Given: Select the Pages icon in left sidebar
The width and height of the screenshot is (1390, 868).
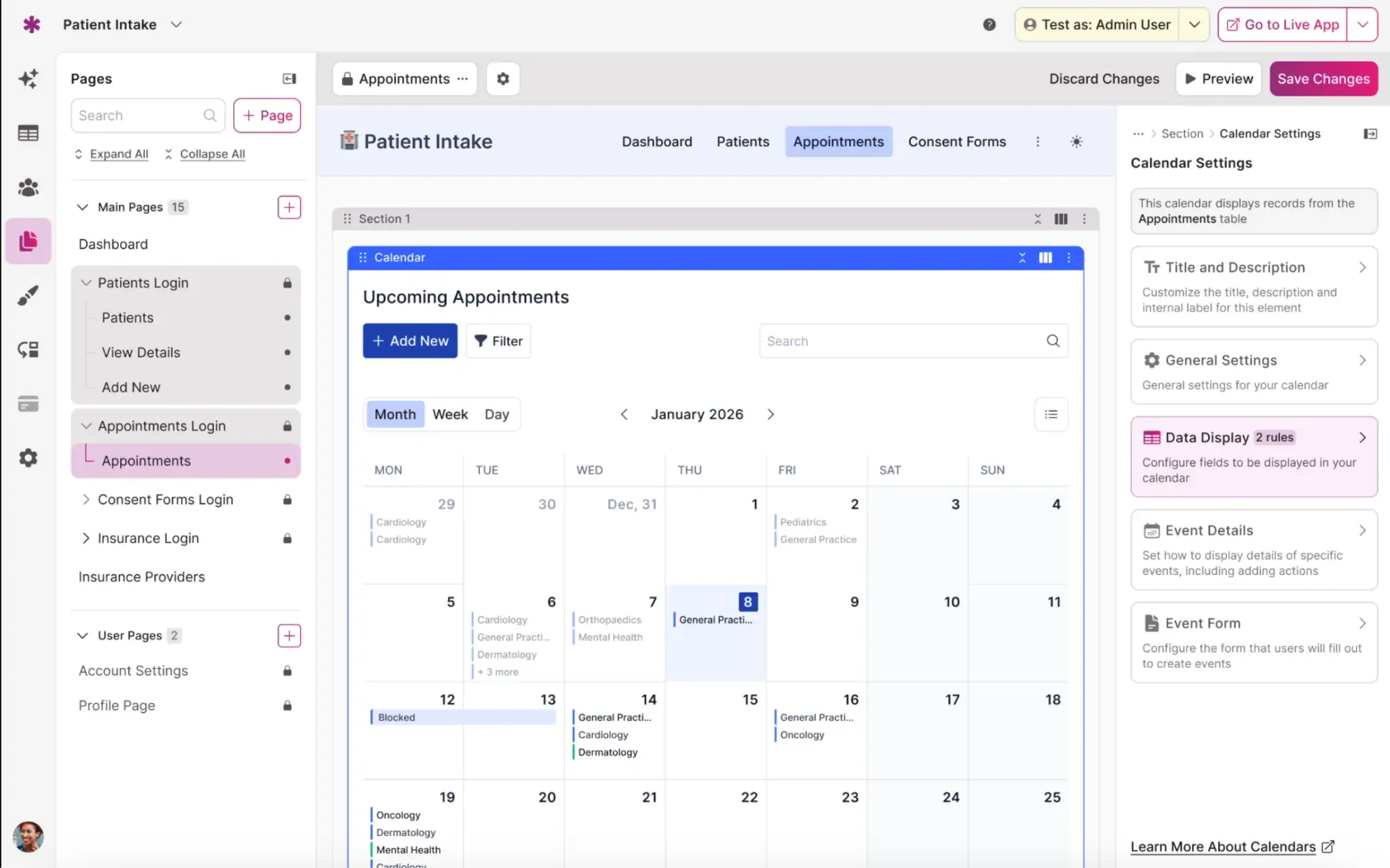Looking at the screenshot, I should pos(28,241).
